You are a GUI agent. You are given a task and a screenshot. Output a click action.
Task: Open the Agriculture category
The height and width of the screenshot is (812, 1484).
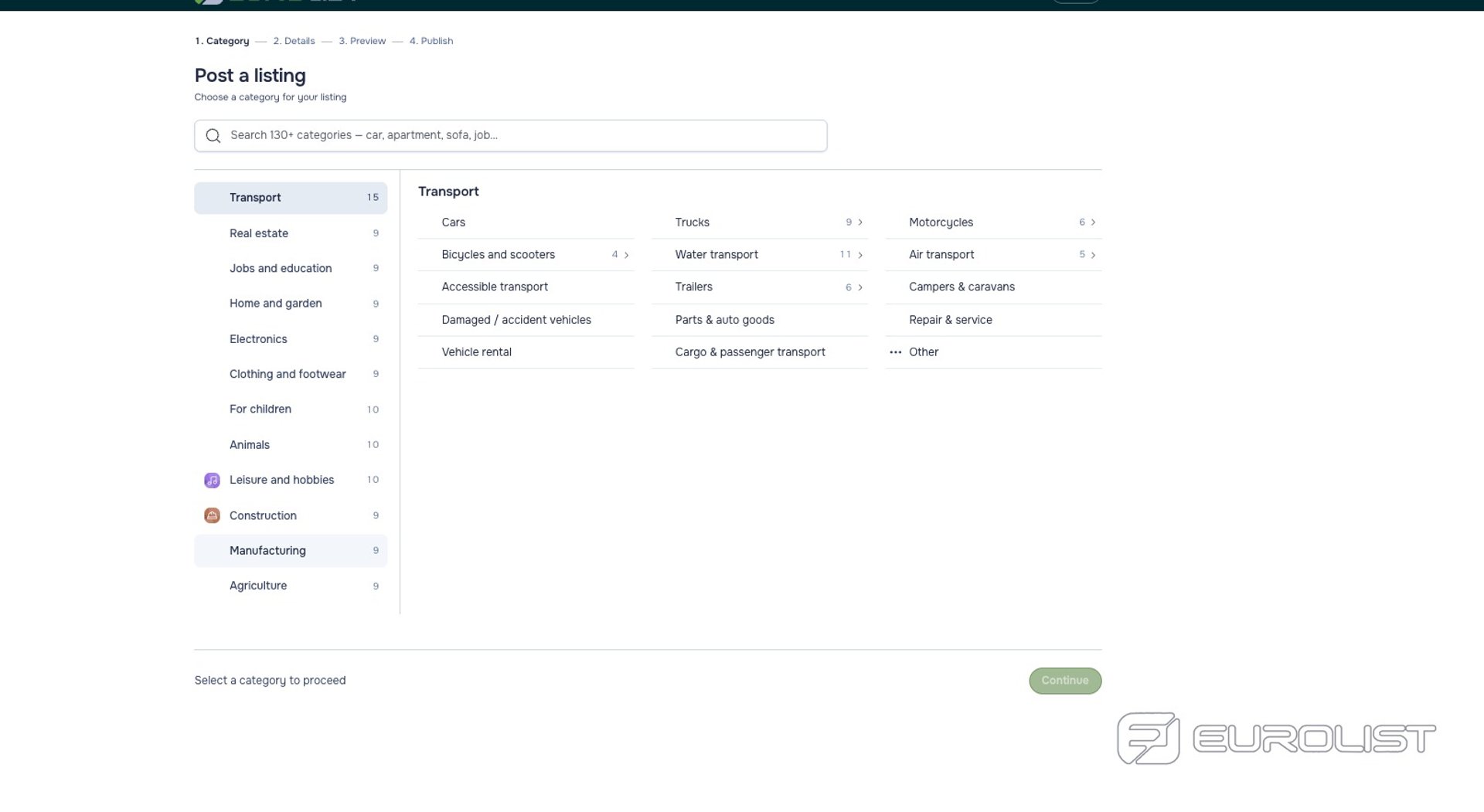point(291,586)
